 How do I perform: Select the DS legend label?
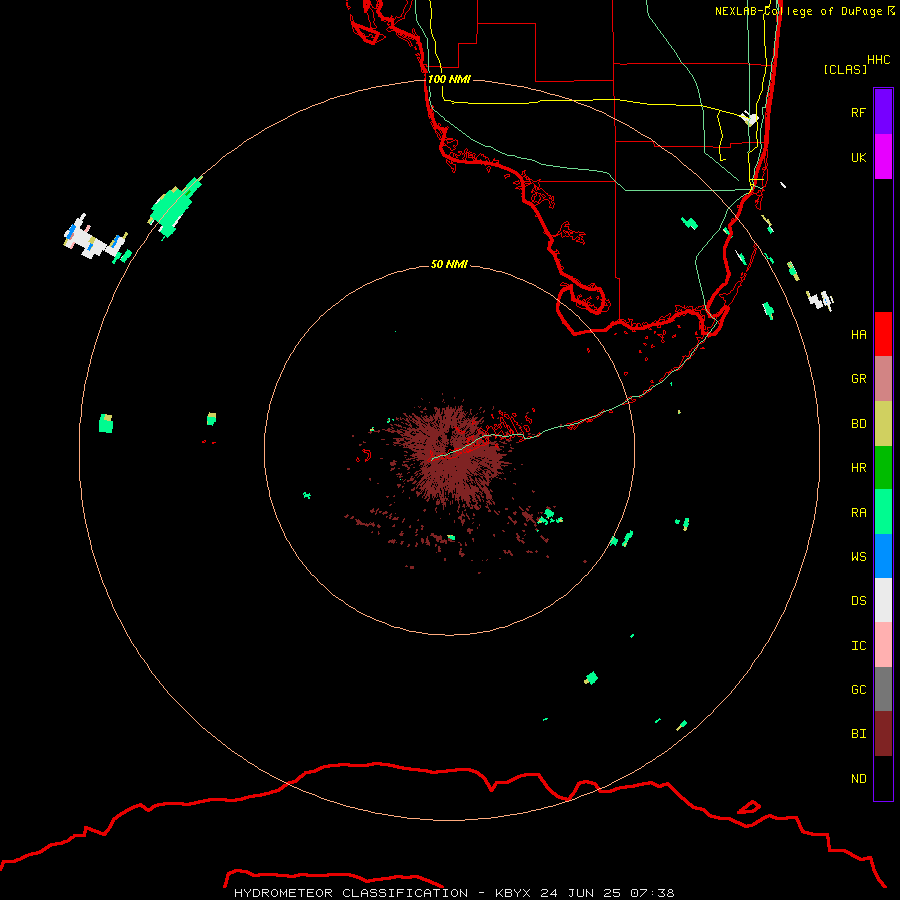858,600
